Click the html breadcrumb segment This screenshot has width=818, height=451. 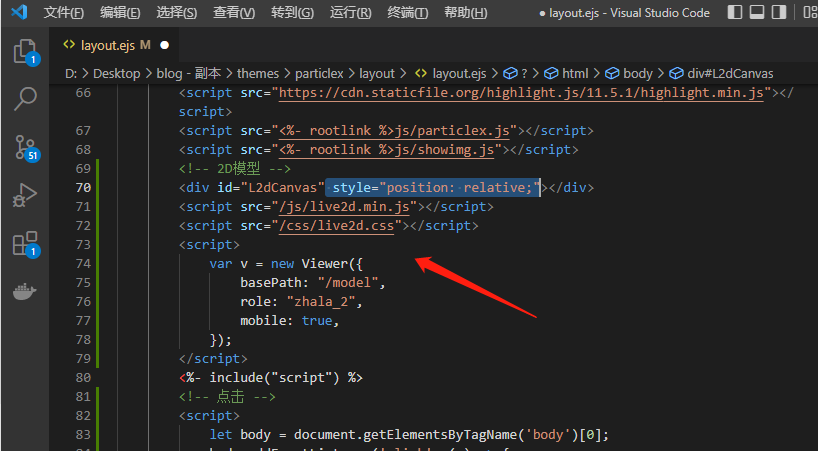coord(566,74)
